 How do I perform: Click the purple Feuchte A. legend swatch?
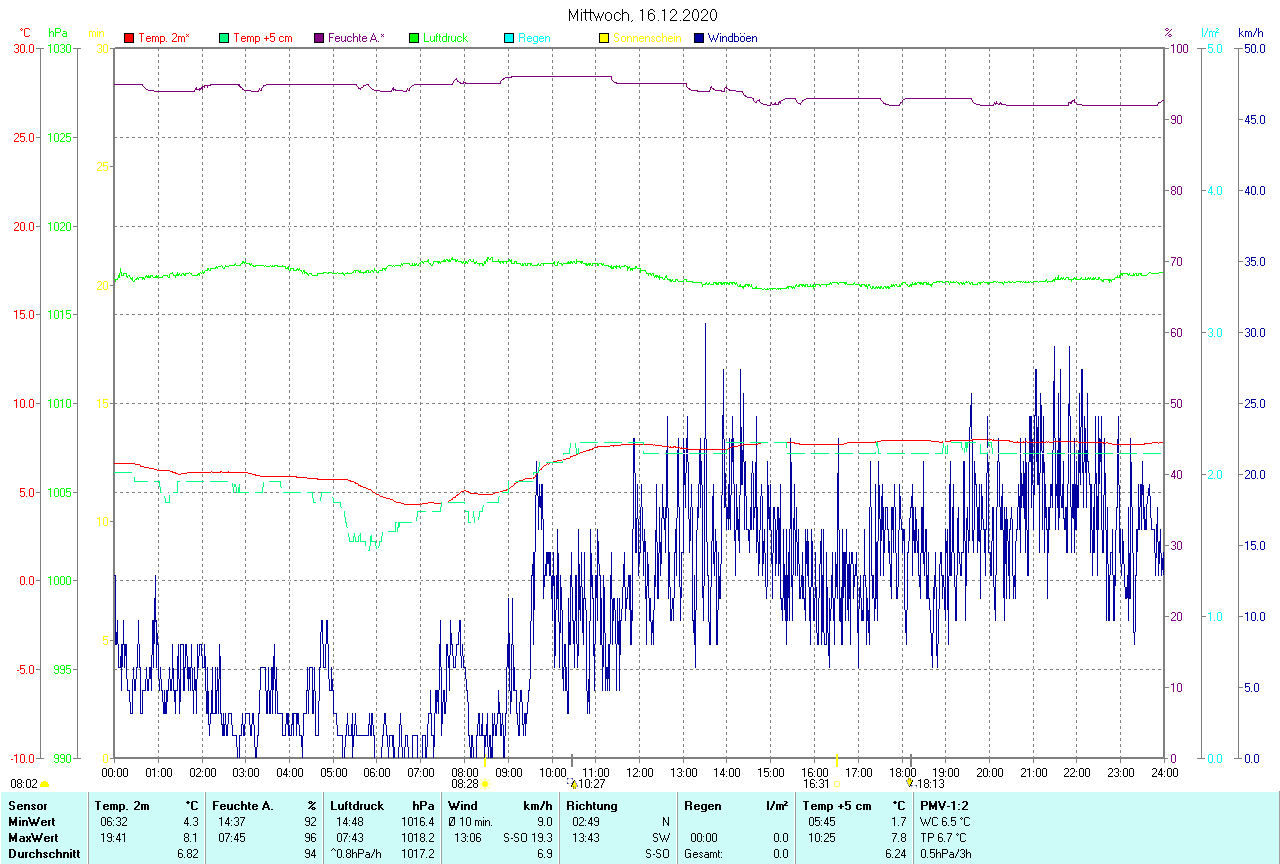pyautogui.click(x=319, y=38)
